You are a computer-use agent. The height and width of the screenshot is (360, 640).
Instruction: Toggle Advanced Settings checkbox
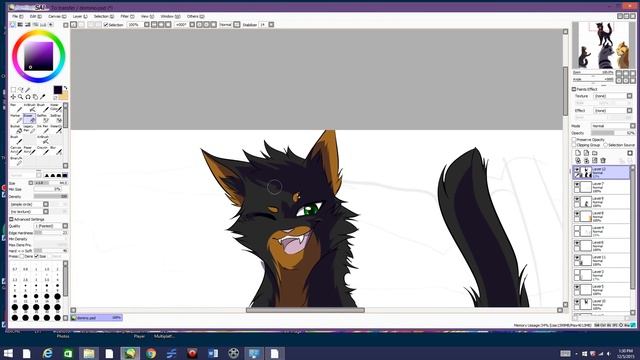(x=11, y=219)
